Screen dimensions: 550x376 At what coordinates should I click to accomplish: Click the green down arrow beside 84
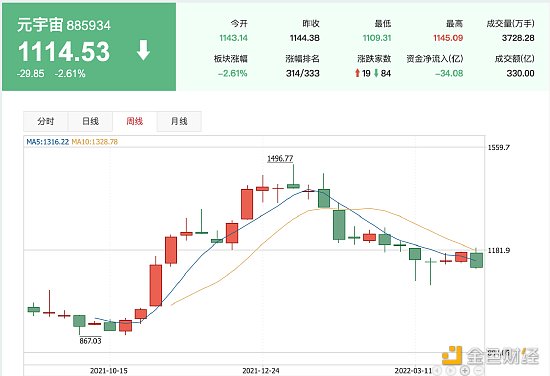[x=376, y=73]
